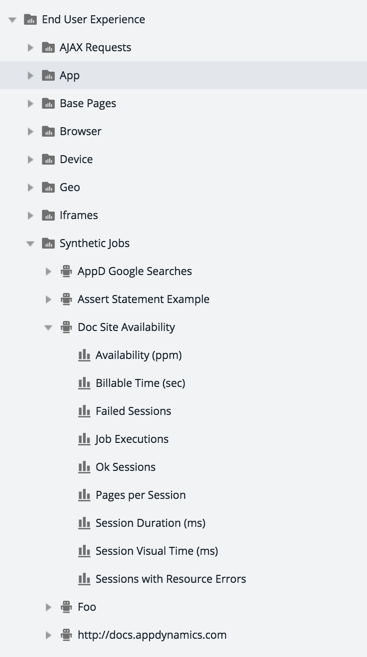Select Sessions with Resource Errors metric
The width and height of the screenshot is (367, 657).
[171, 579]
